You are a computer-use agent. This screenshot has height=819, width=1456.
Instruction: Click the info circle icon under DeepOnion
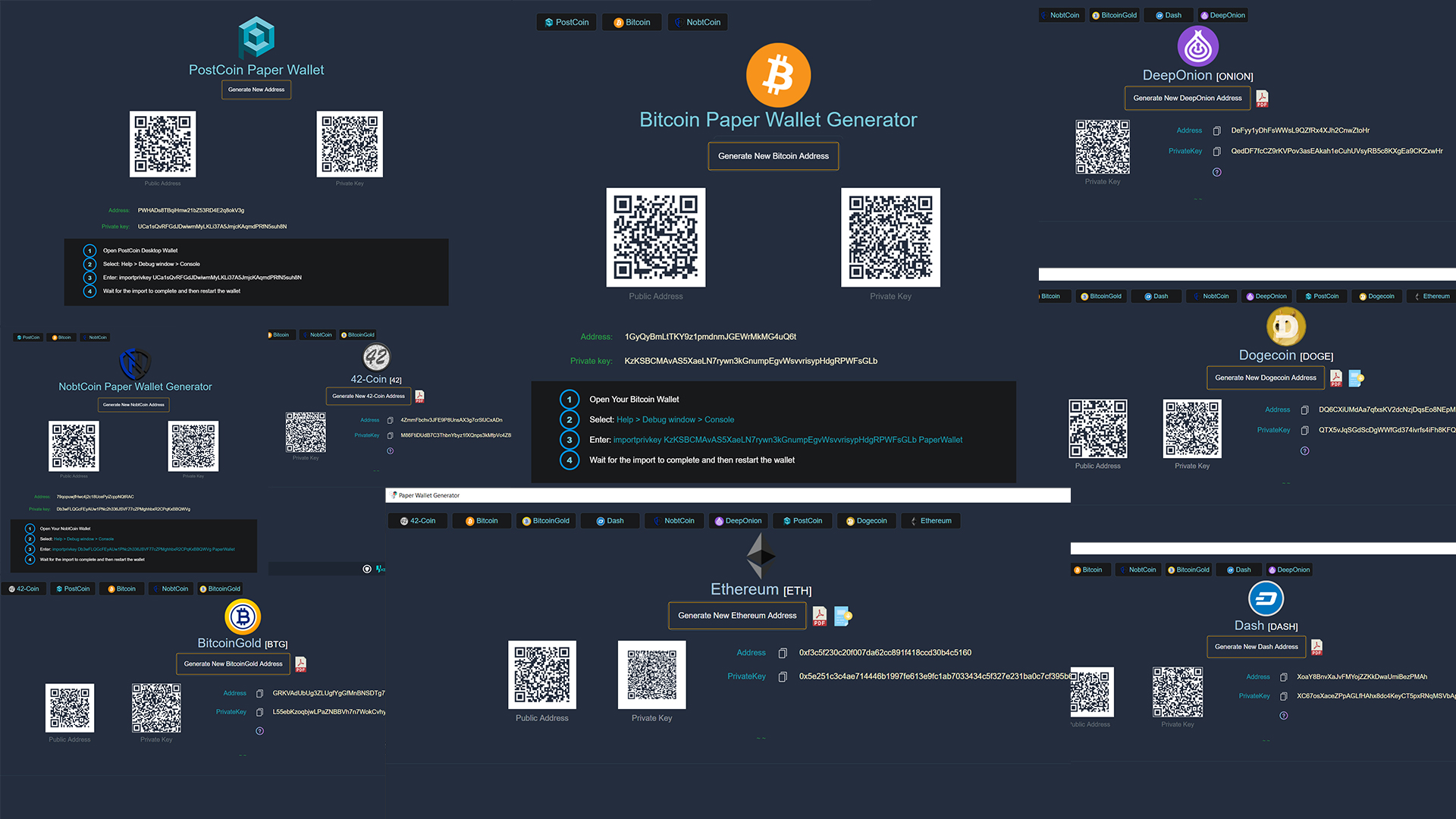point(1215,173)
